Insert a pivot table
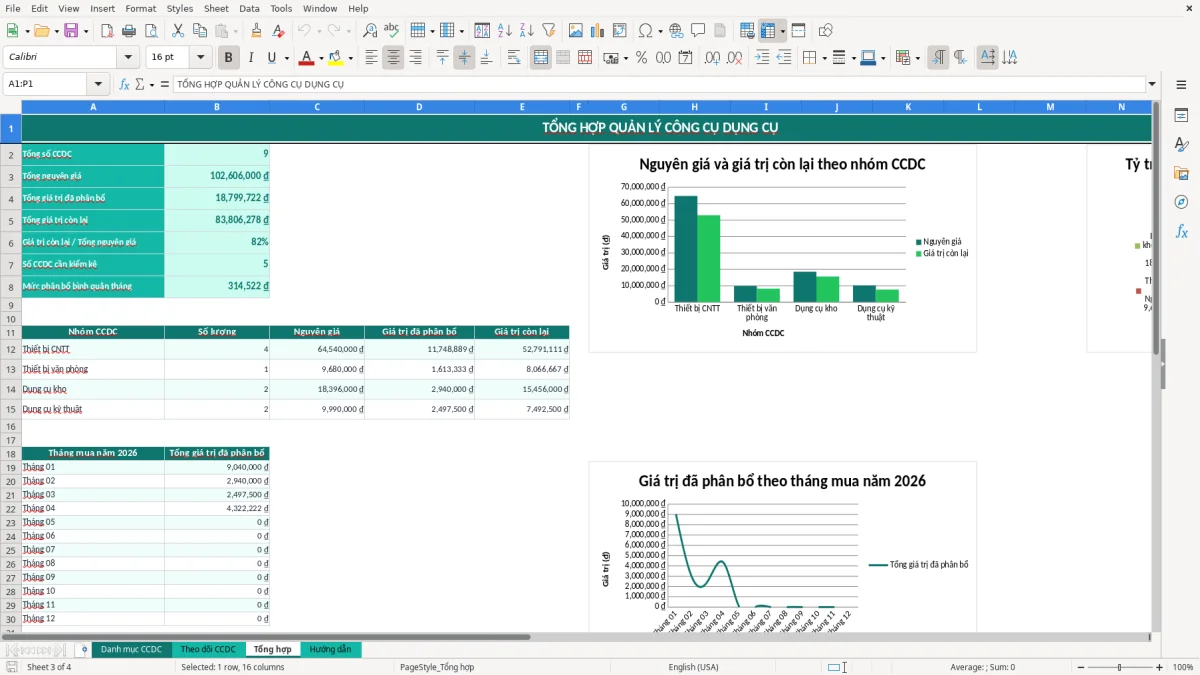1200x675 pixels. [x=620, y=31]
